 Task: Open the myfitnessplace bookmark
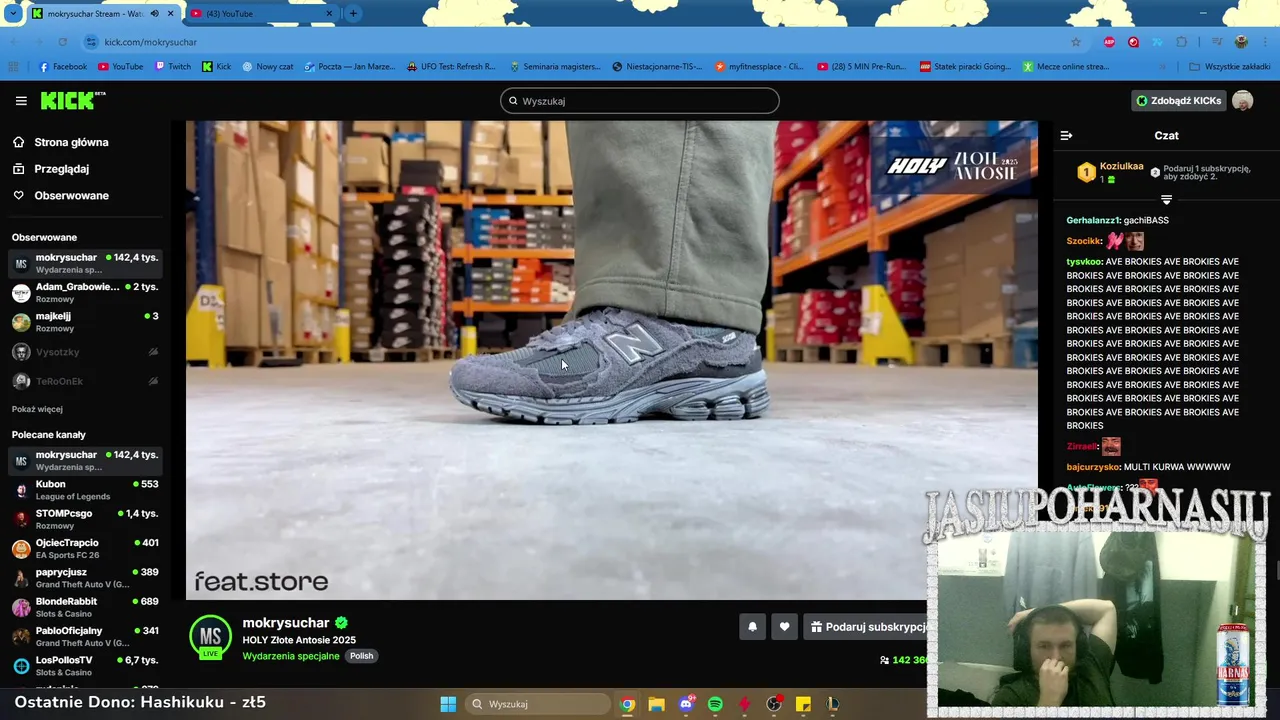759,67
